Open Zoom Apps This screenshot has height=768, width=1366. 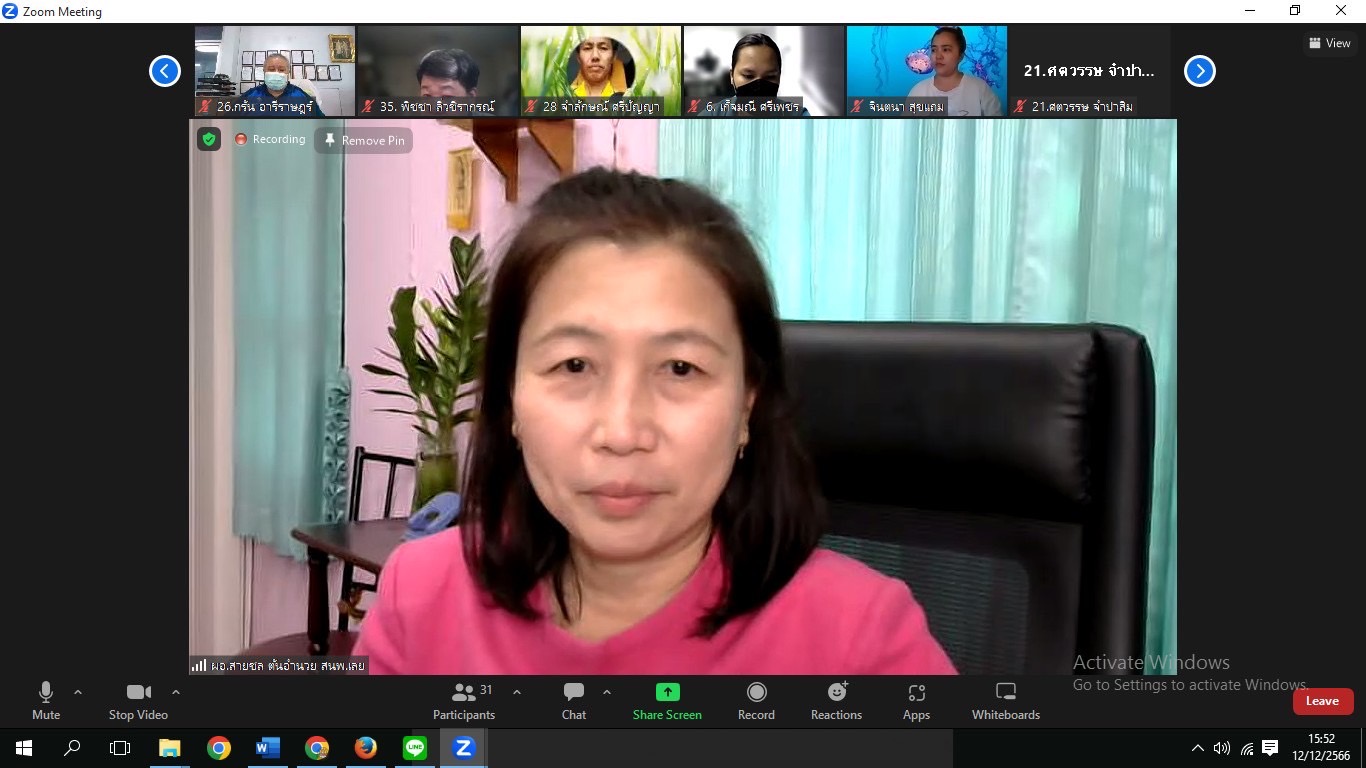click(916, 700)
